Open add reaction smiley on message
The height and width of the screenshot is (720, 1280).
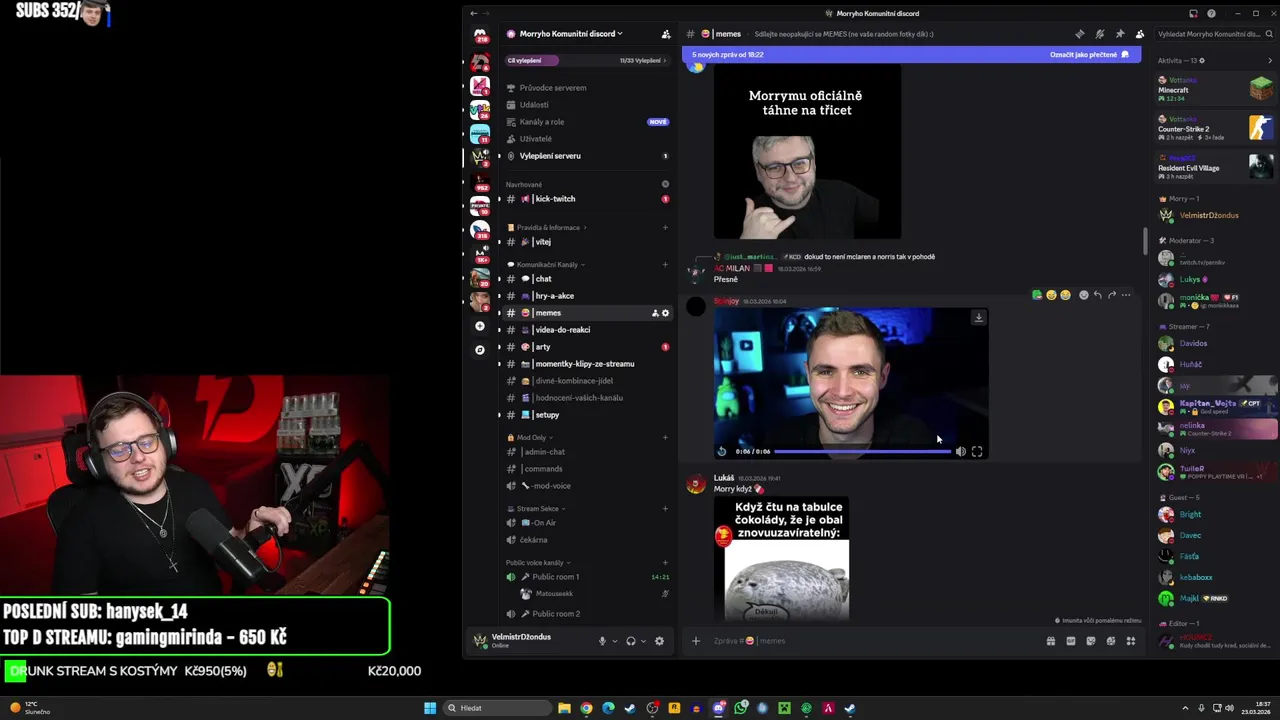click(x=1083, y=295)
